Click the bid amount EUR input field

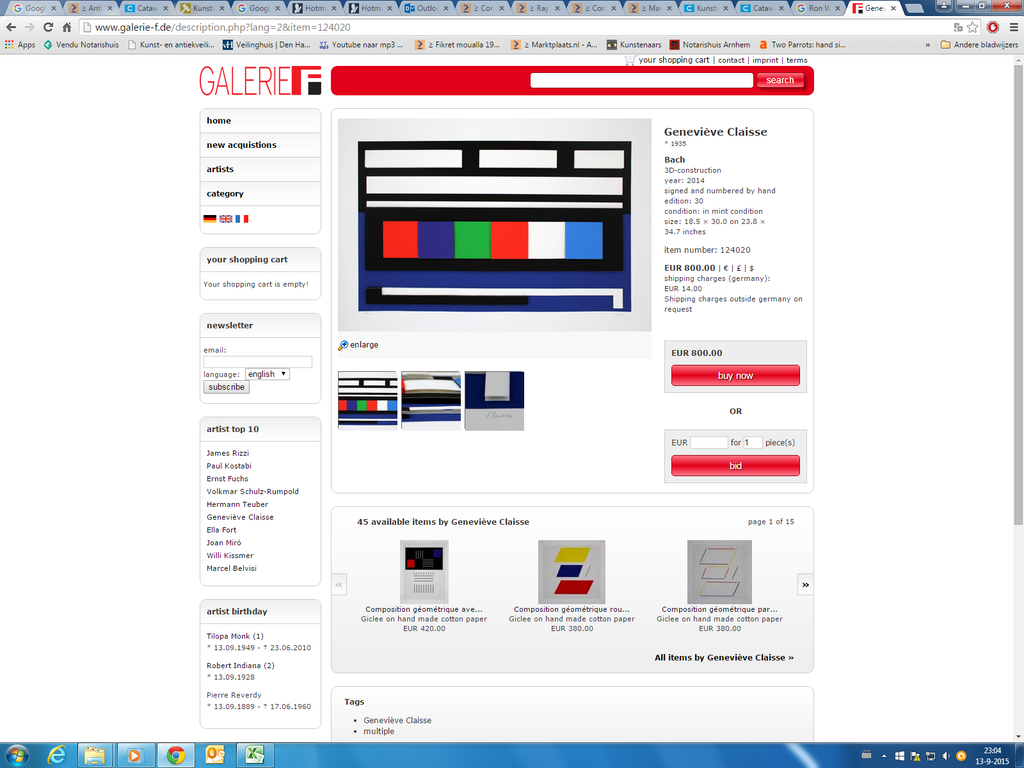[x=709, y=442]
